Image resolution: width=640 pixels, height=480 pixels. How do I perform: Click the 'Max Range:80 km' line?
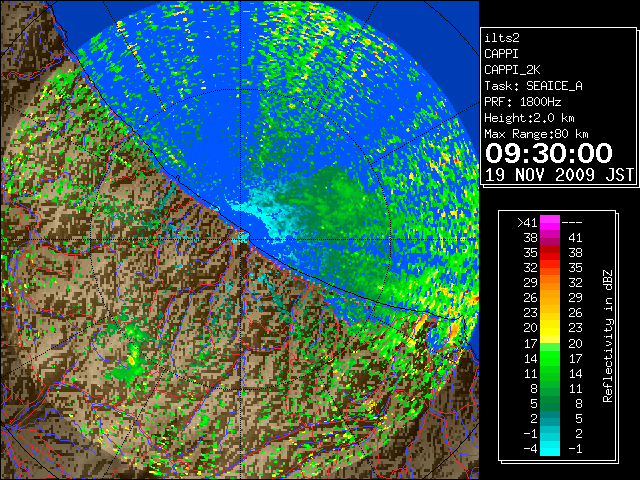536,134
